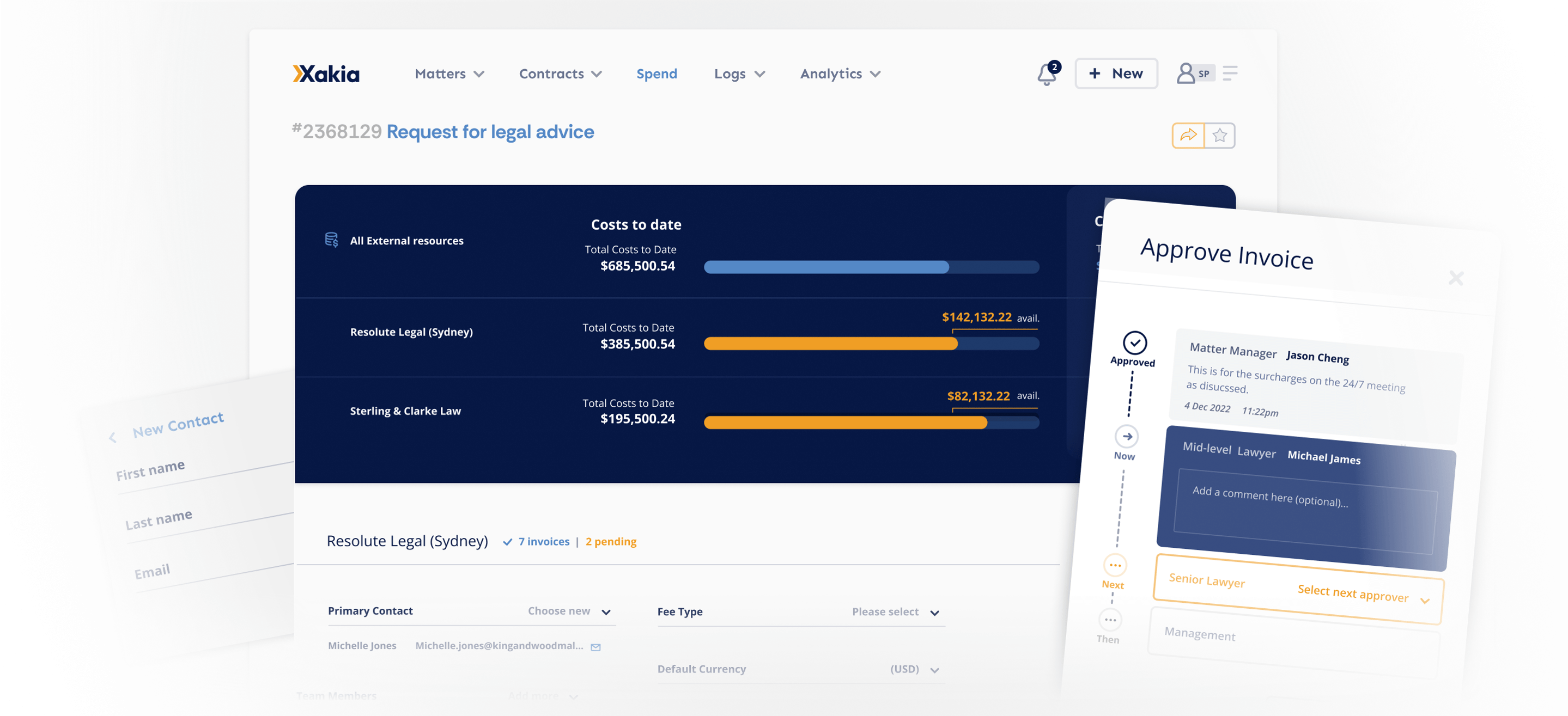Viewport: 1568px width, 716px height.
Task: Open the 7 invoices link
Action: [x=543, y=541]
